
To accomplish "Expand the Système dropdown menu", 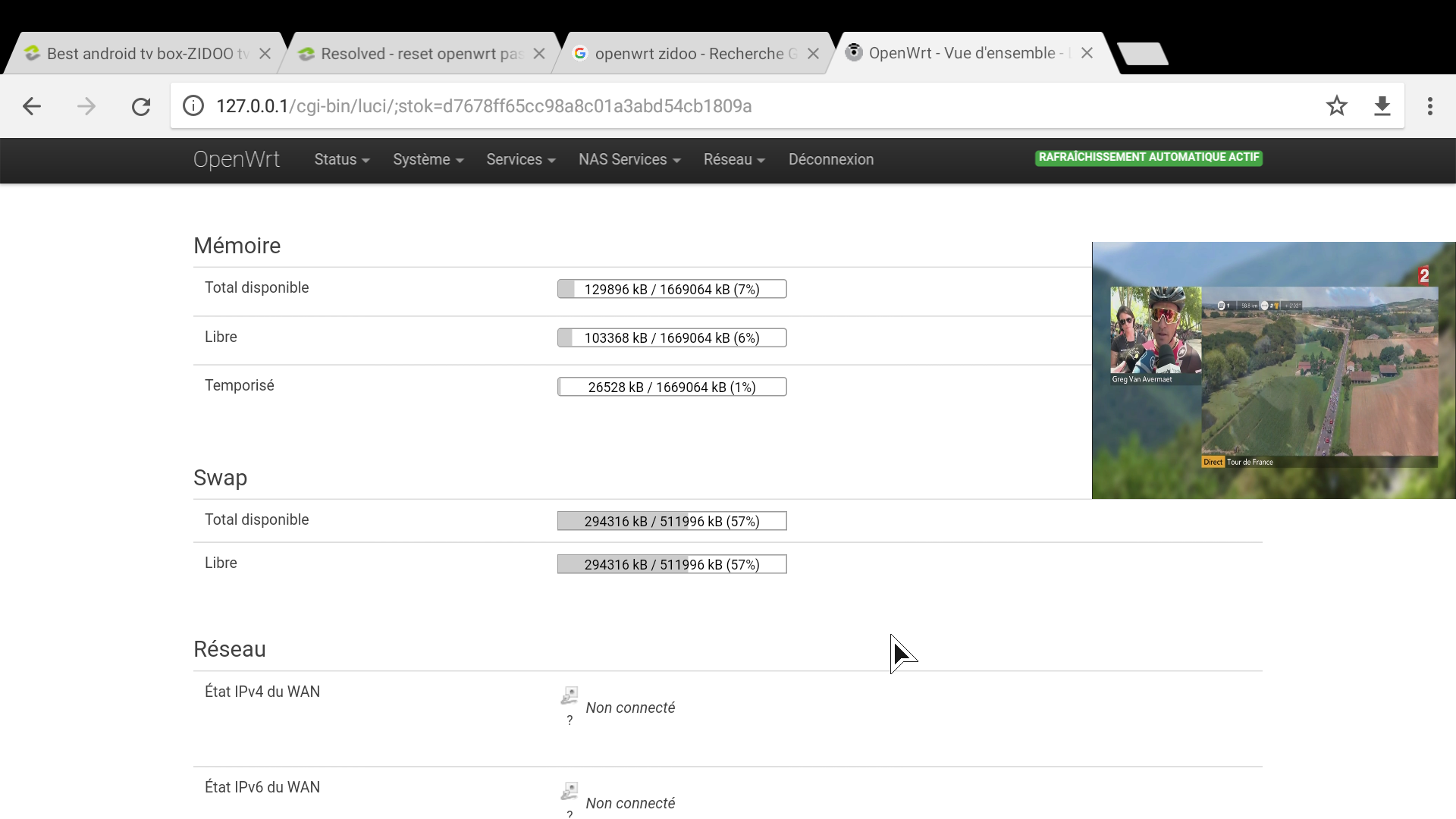I will click(428, 160).
